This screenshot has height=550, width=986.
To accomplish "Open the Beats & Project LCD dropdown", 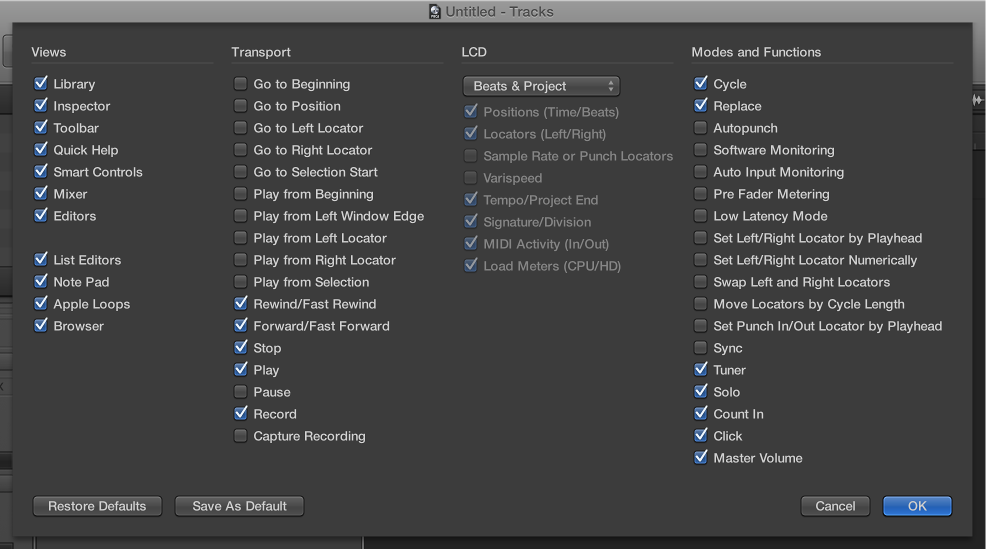I will point(541,86).
